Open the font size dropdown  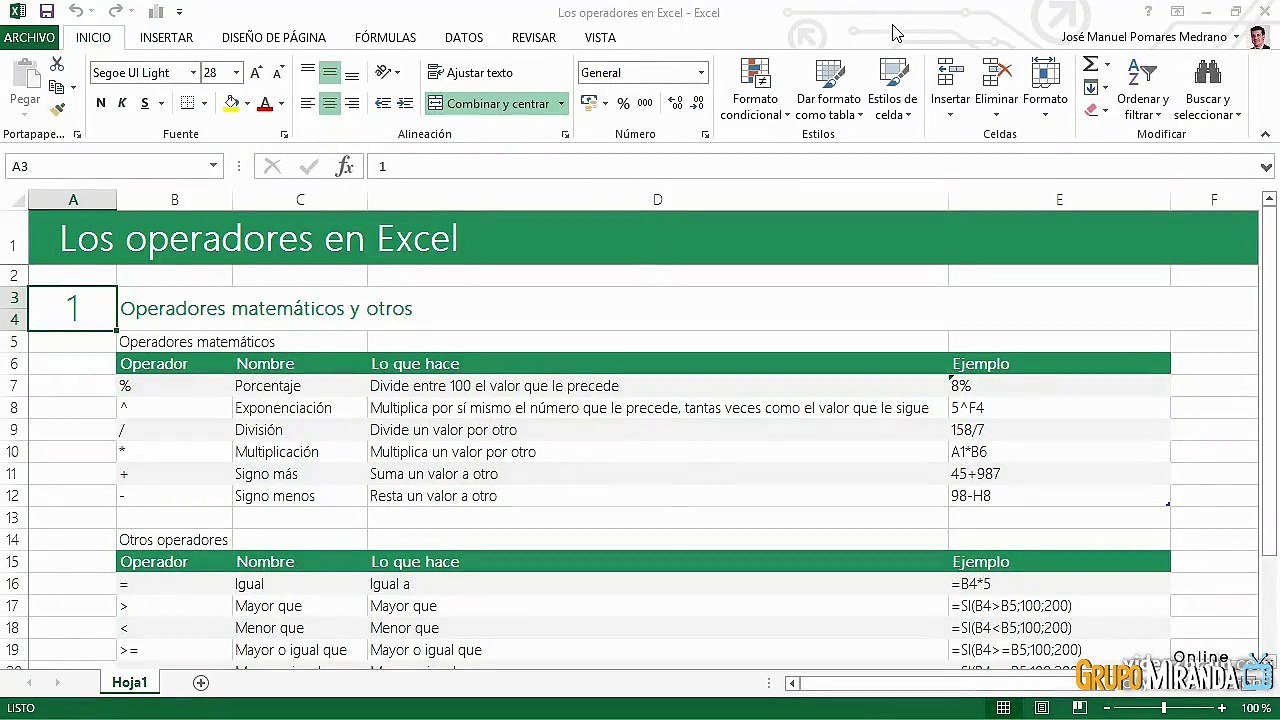(236, 72)
